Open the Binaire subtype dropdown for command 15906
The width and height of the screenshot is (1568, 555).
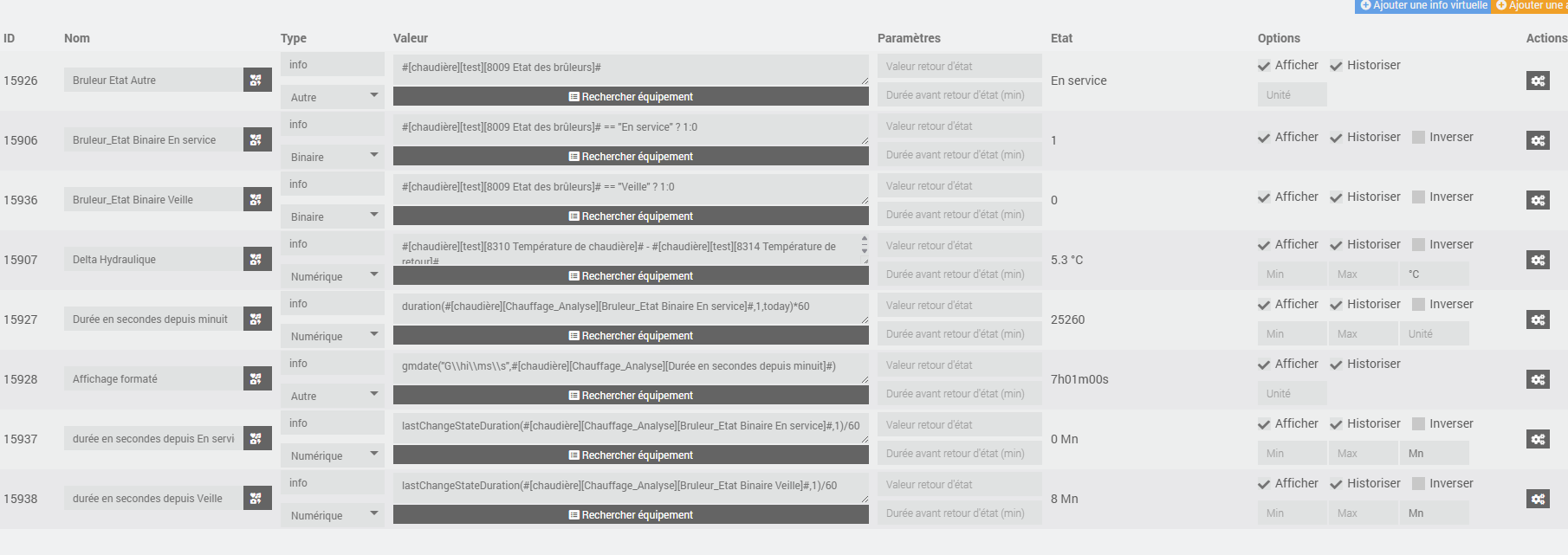point(333,157)
